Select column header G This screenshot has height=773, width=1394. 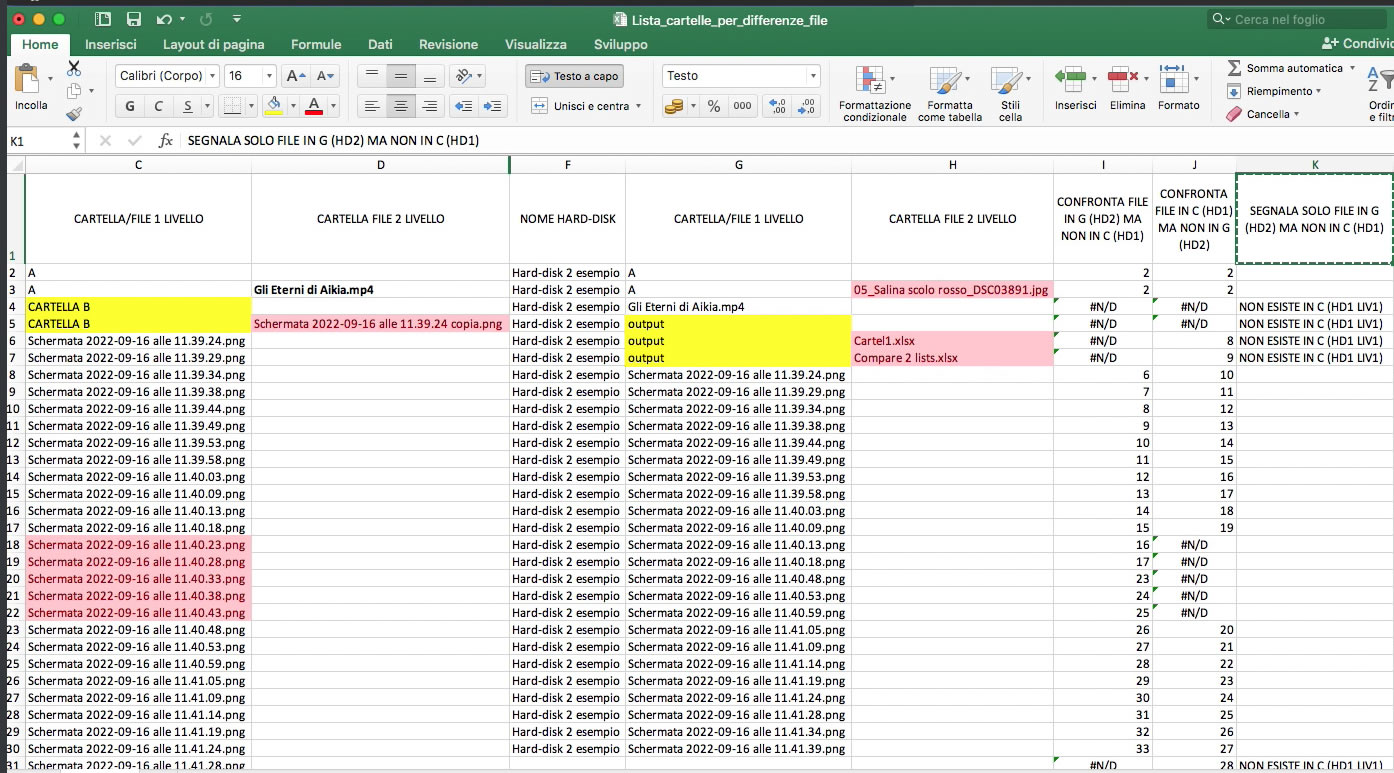point(738,165)
